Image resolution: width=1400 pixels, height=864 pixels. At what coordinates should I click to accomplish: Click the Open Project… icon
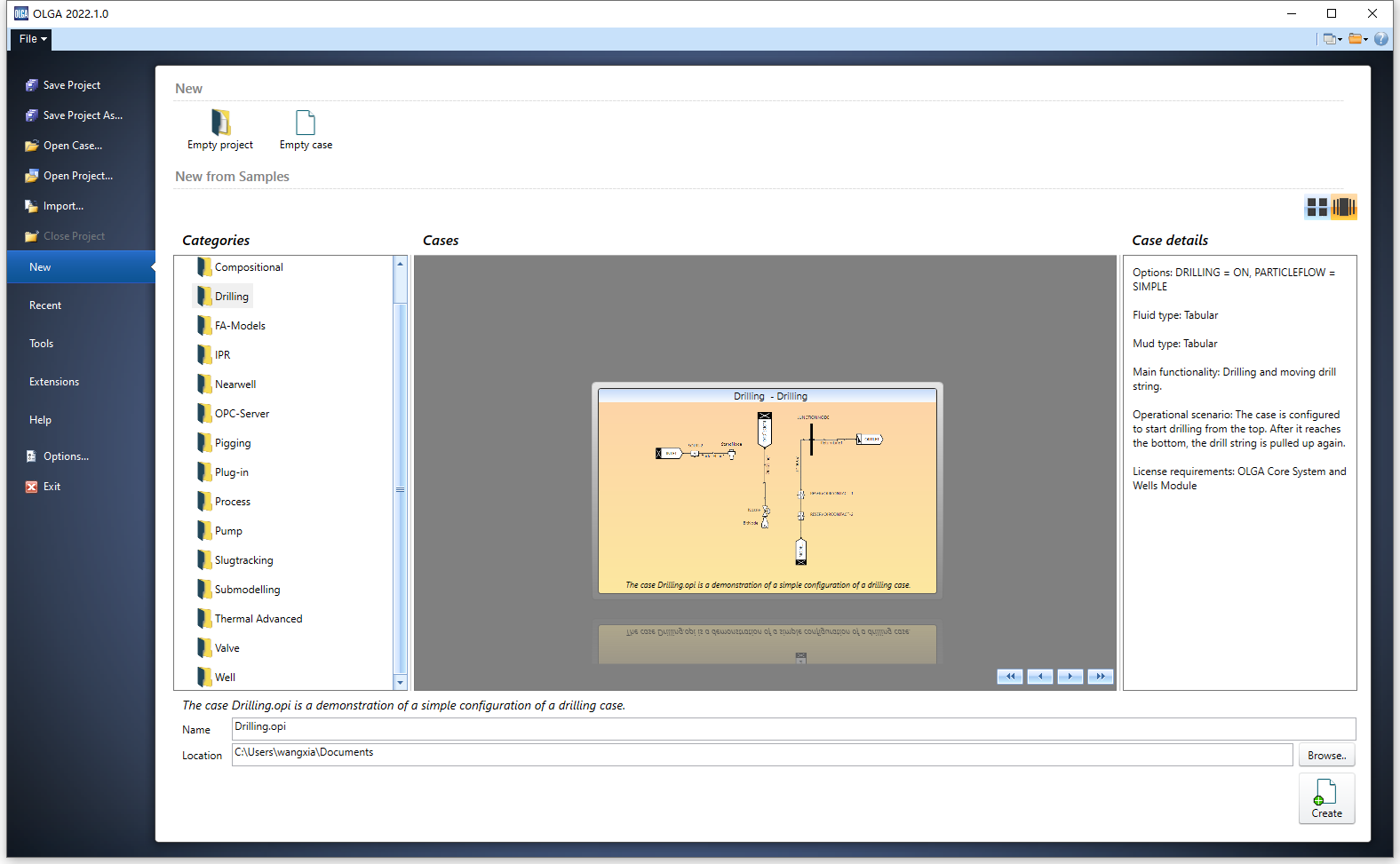32,176
